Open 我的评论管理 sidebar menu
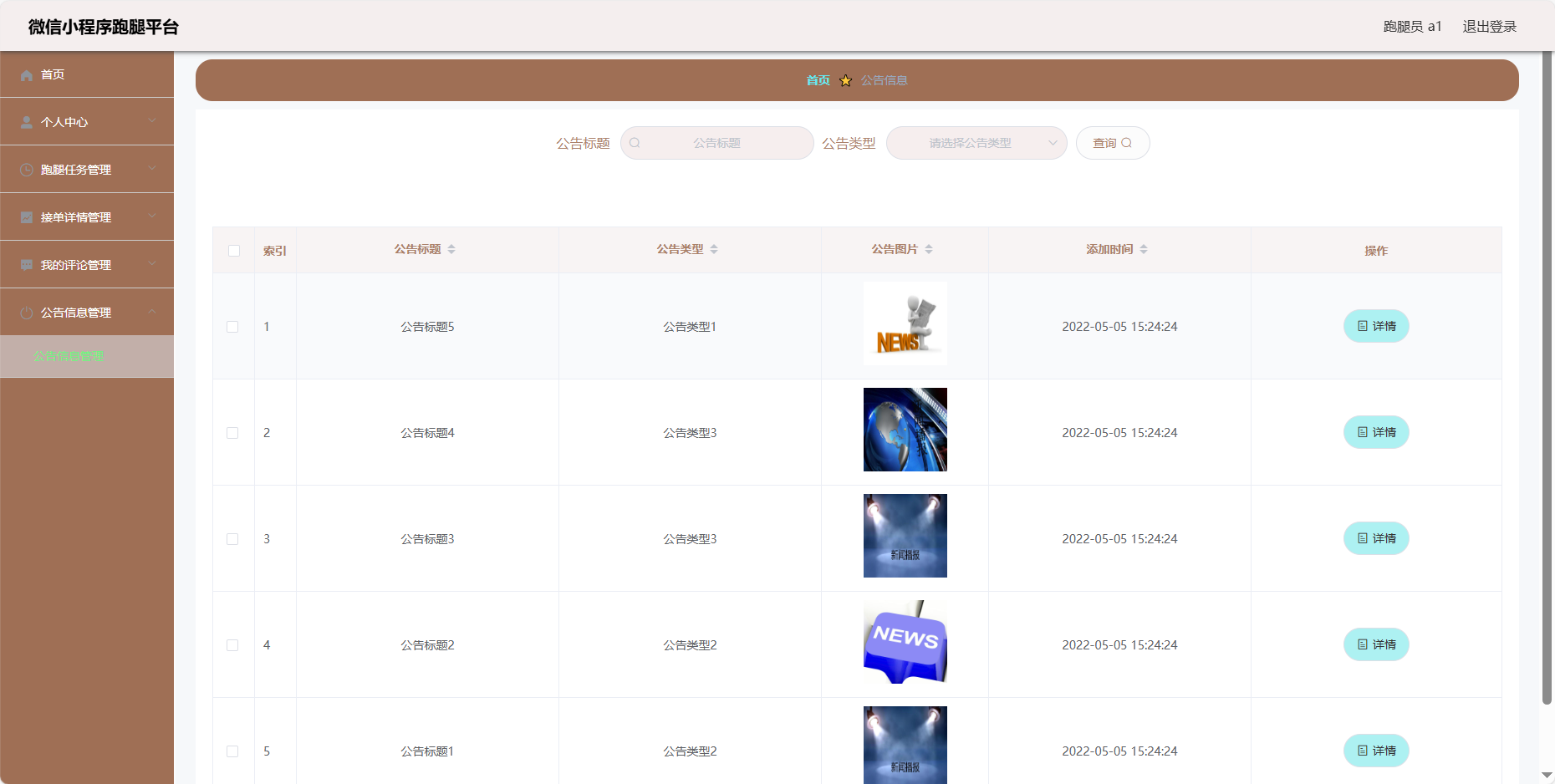Screen dimensions: 1555x784 [x=87, y=265]
